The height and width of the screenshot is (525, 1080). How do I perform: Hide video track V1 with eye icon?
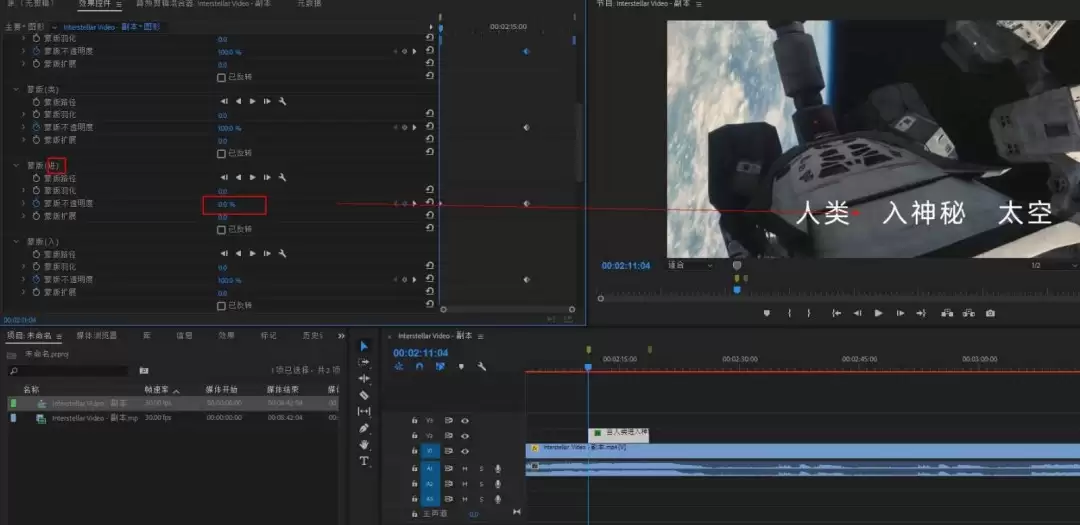pyautogui.click(x=465, y=451)
